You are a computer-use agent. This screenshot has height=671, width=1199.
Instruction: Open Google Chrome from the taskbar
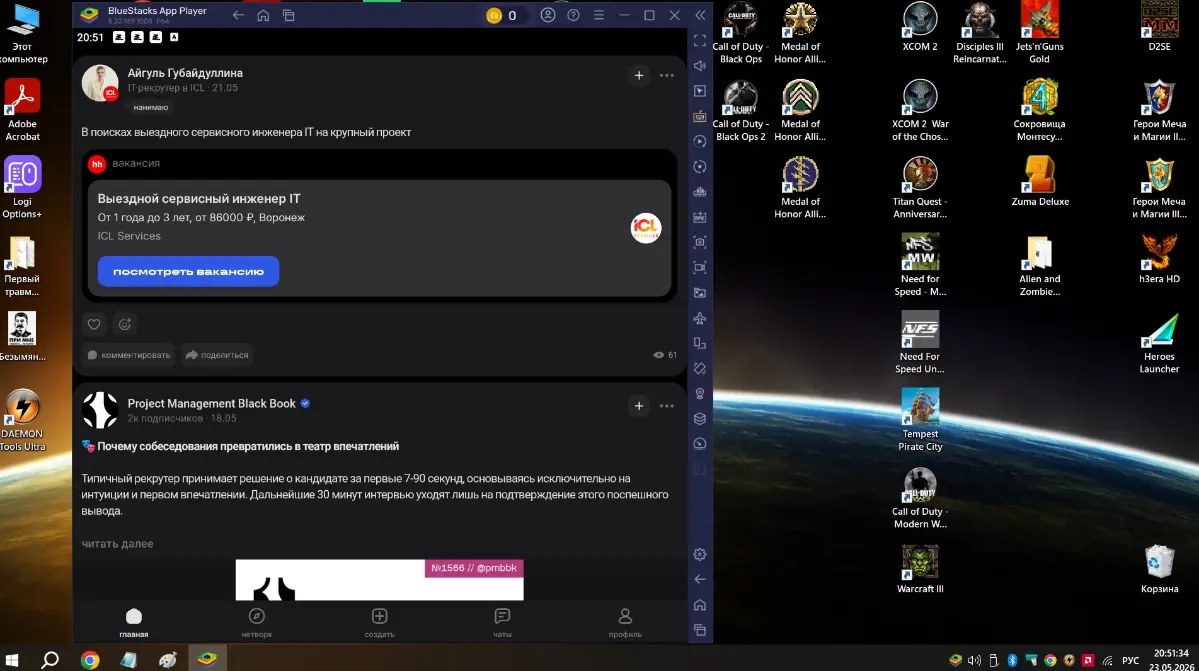90,659
